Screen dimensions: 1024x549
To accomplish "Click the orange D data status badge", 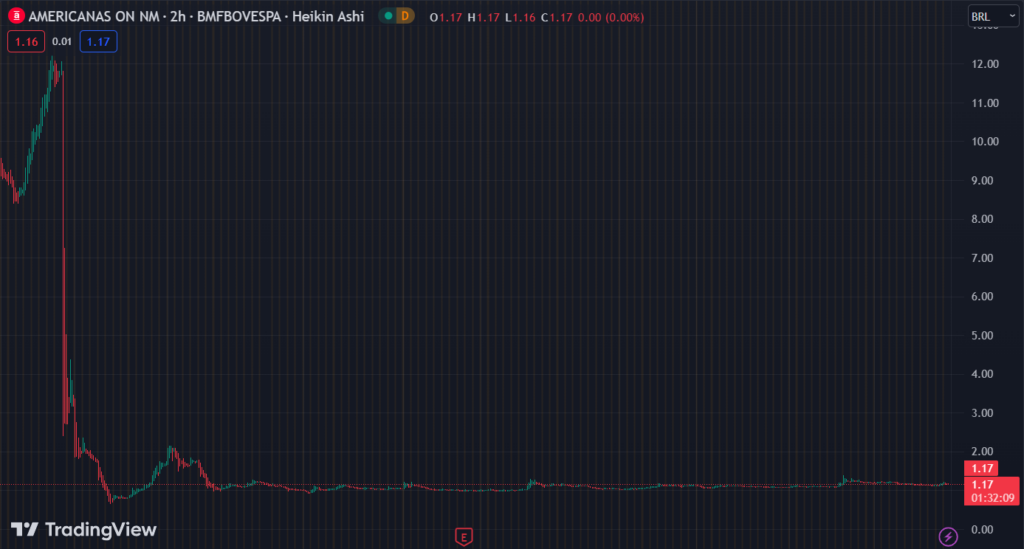I will pos(405,16).
